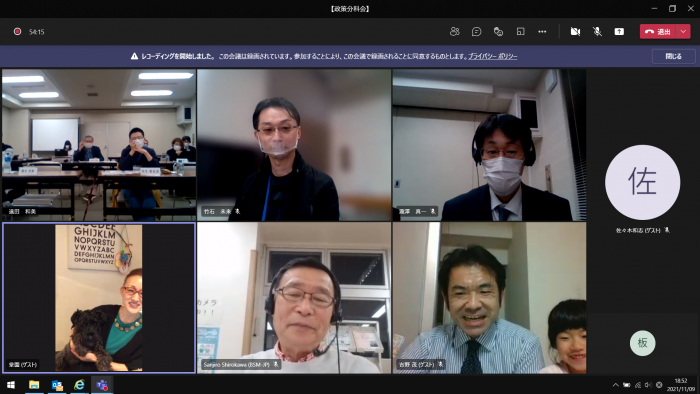Viewport: 700px width, 394px height.
Task: Open the reactions icon in toolbar
Action: 498,32
